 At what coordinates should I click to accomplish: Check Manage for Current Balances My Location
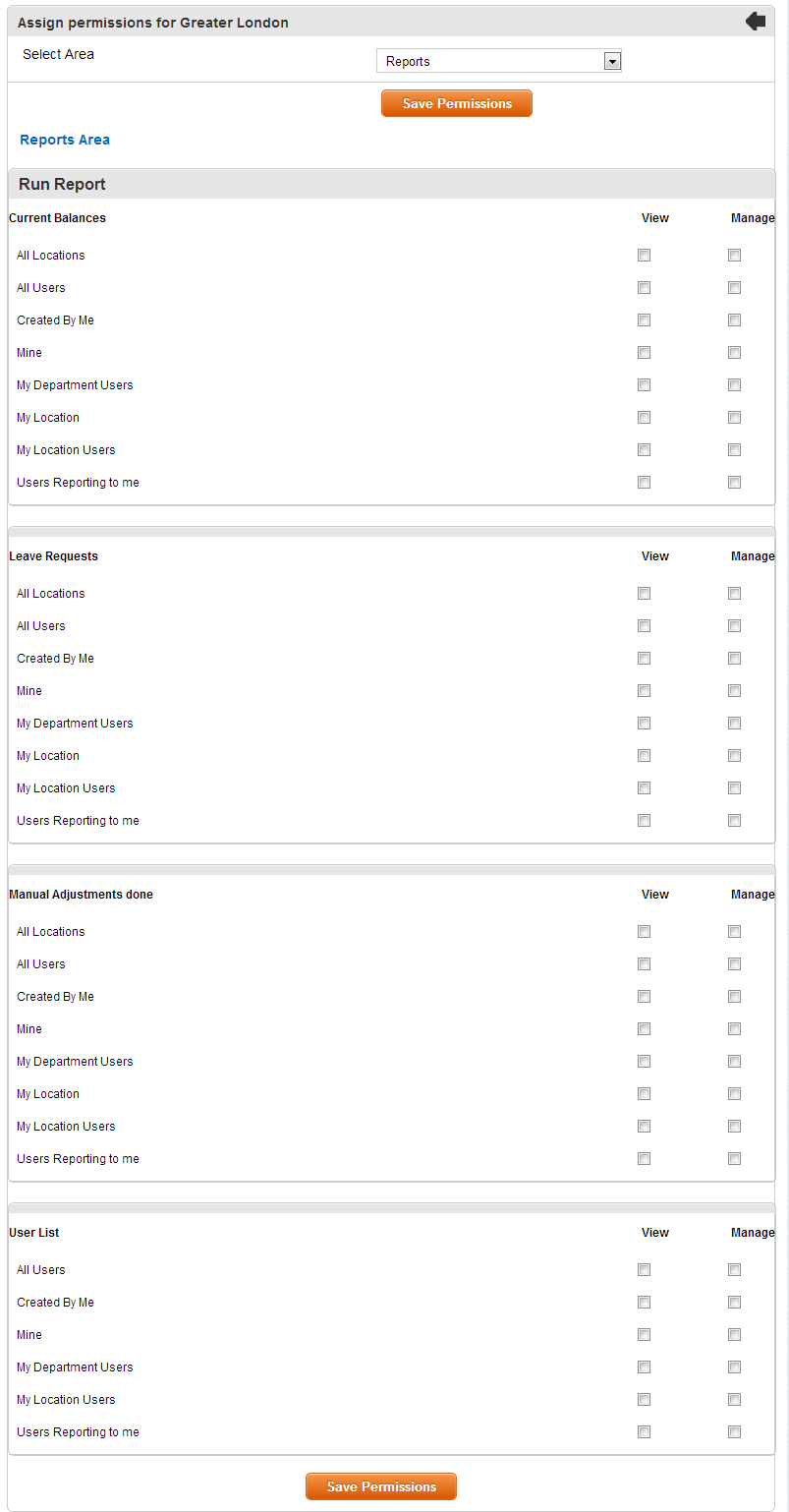coord(734,418)
